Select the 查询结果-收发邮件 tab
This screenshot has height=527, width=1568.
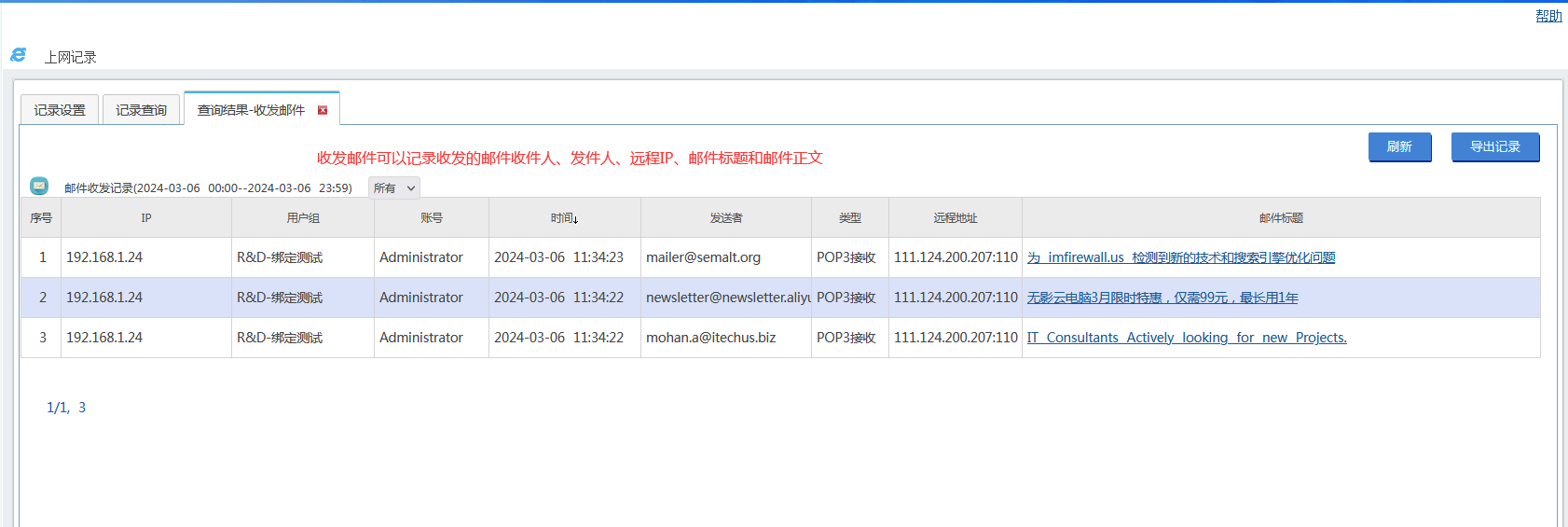251,110
